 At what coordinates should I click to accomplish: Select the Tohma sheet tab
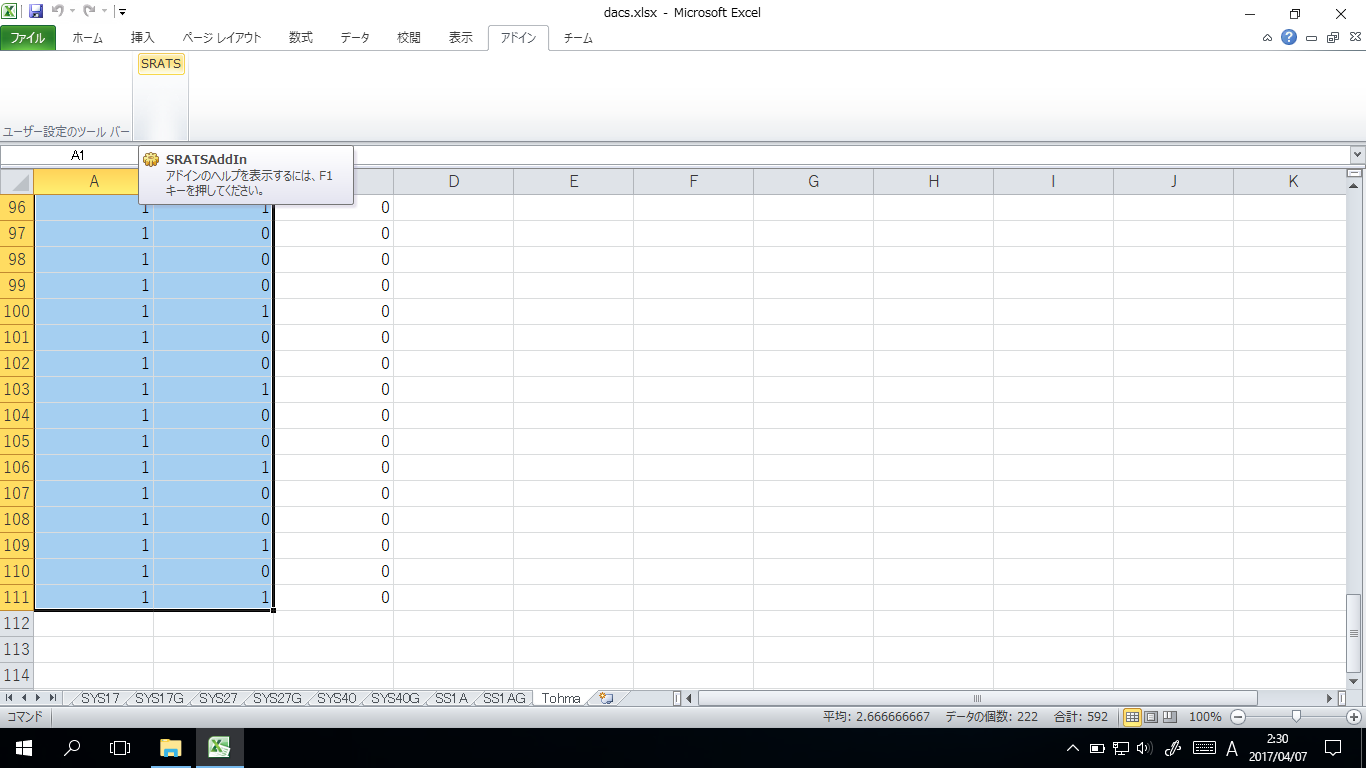561,698
